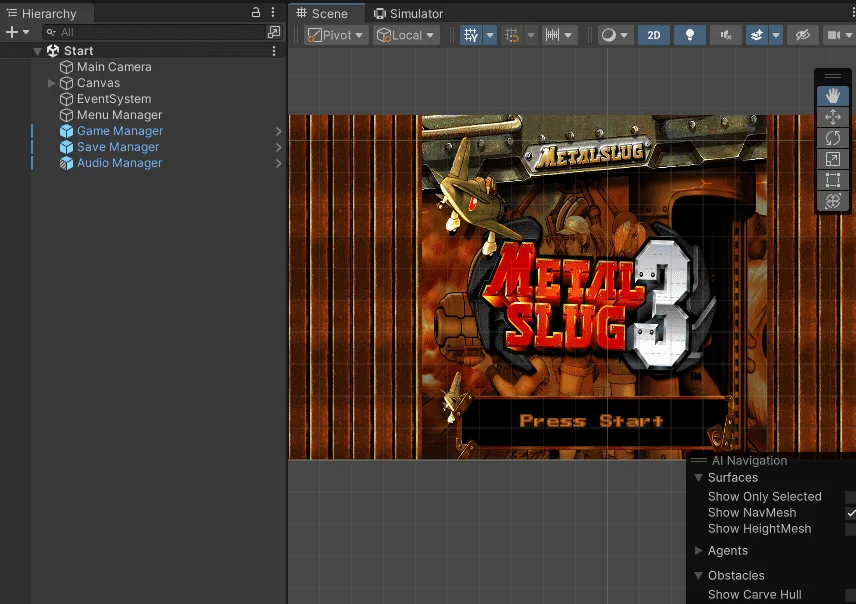Viewport: 856px width, 604px height.
Task: Select the combined Transform tool
Action: [833, 201]
